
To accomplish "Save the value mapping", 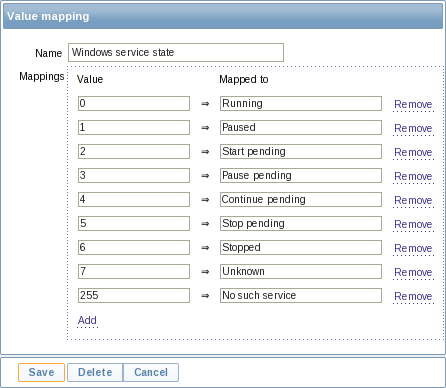I will (41, 372).
